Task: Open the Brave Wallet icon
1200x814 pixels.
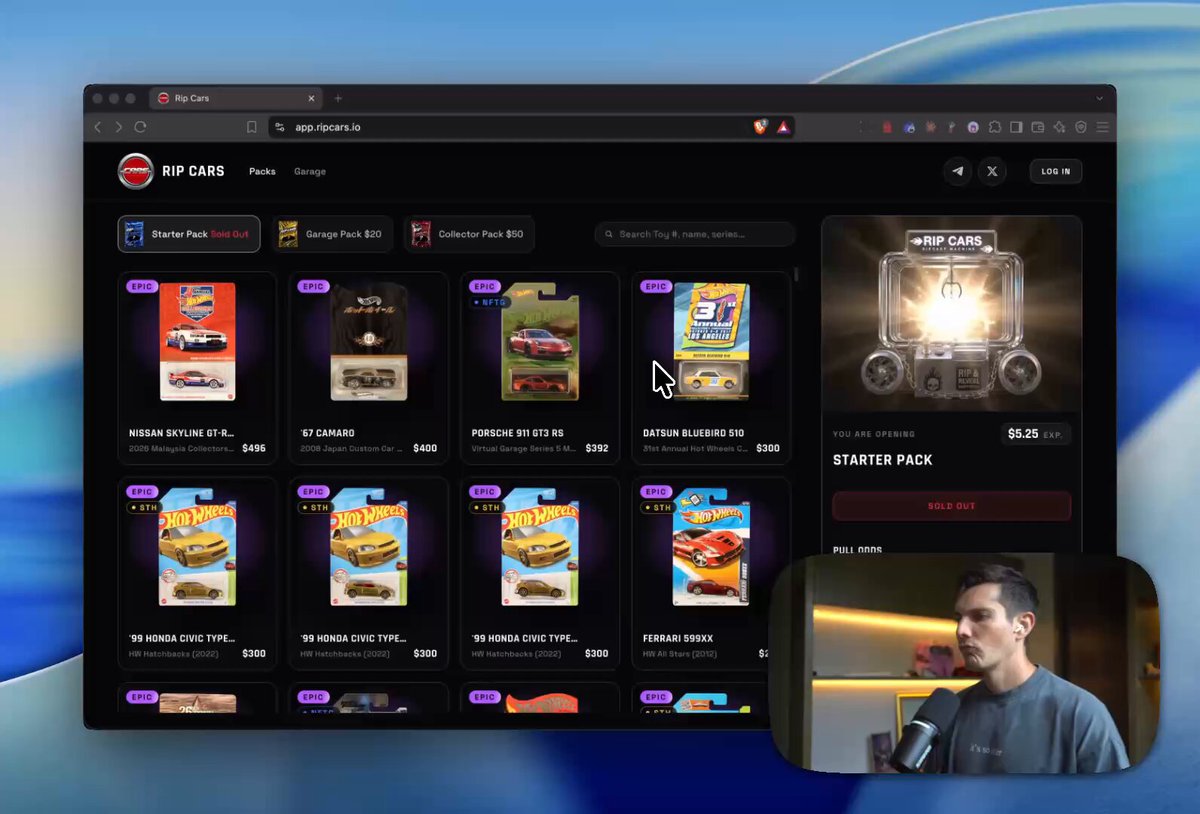Action: point(1038,127)
